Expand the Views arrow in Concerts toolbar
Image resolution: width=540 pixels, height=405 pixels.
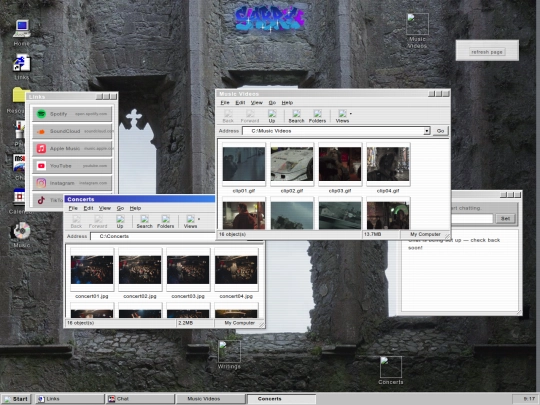(199, 219)
